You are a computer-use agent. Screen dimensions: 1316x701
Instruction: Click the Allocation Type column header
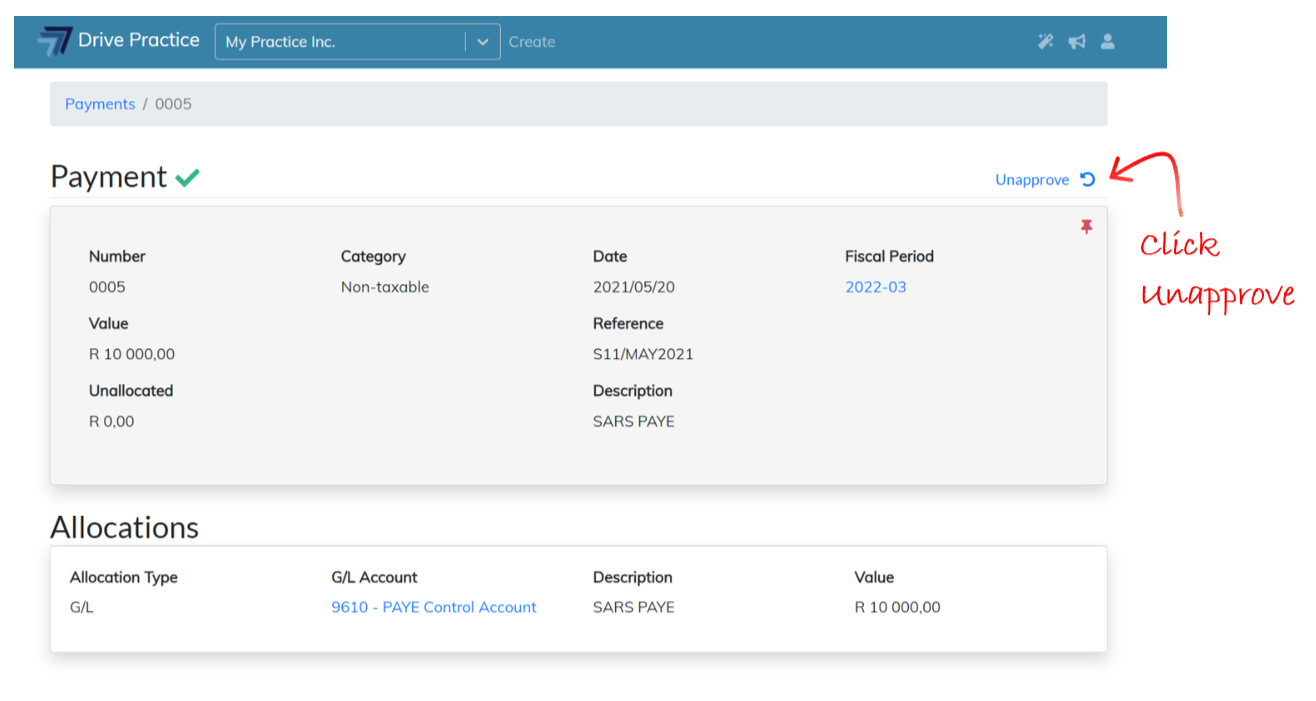click(124, 577)
